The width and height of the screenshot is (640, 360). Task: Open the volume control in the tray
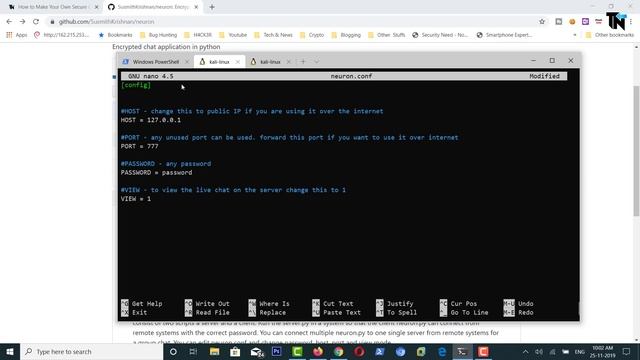[x=539, y=351]
